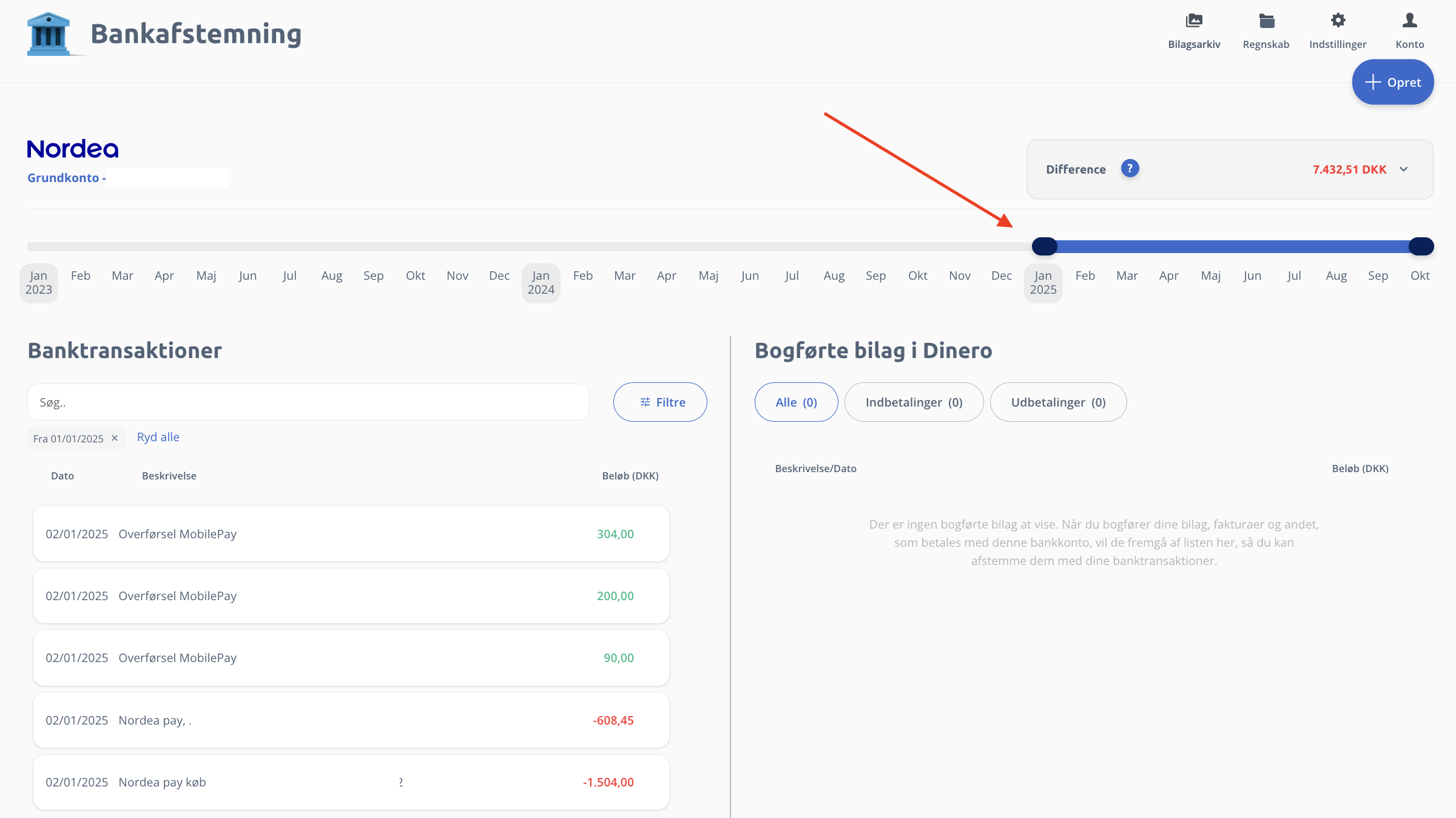Select the Alle (0) tab
This screenshot has height=818, width=1456.
[x=796, y=402]
